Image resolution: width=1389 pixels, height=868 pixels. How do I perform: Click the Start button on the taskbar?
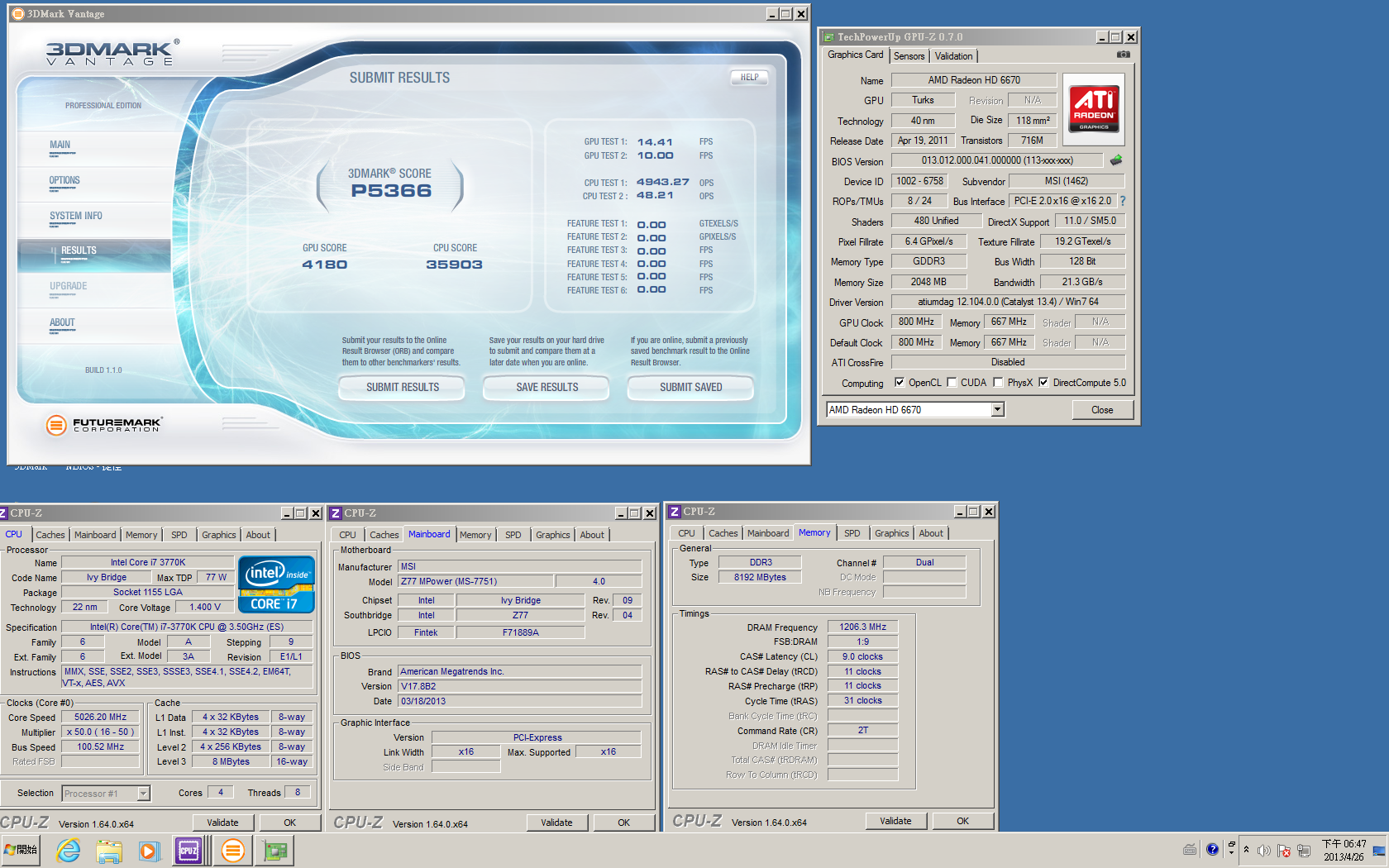click(x=21, y=850)
